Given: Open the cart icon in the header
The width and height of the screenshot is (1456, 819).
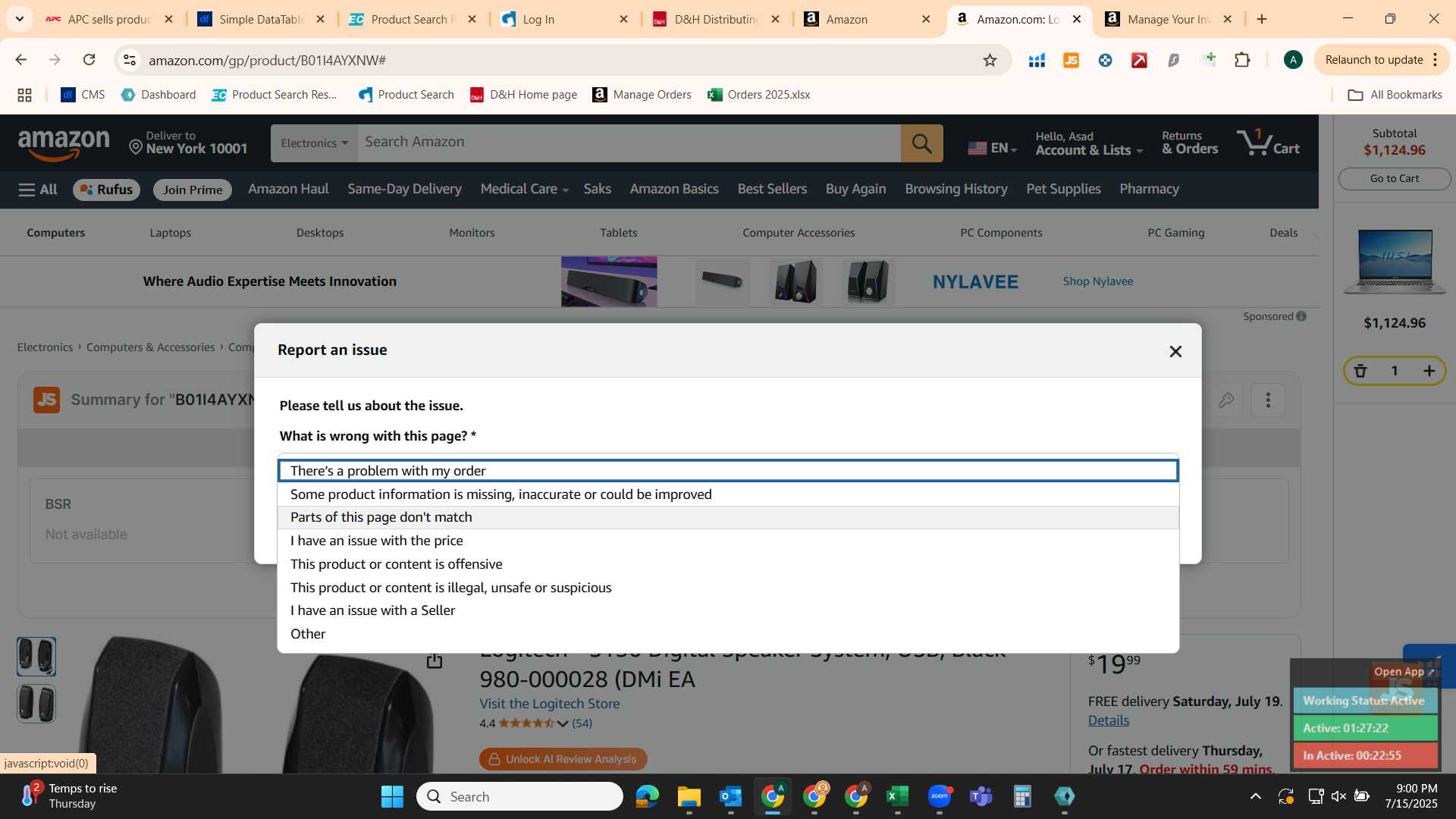Looking at the screenshot, I should (x=1267, y=143).
